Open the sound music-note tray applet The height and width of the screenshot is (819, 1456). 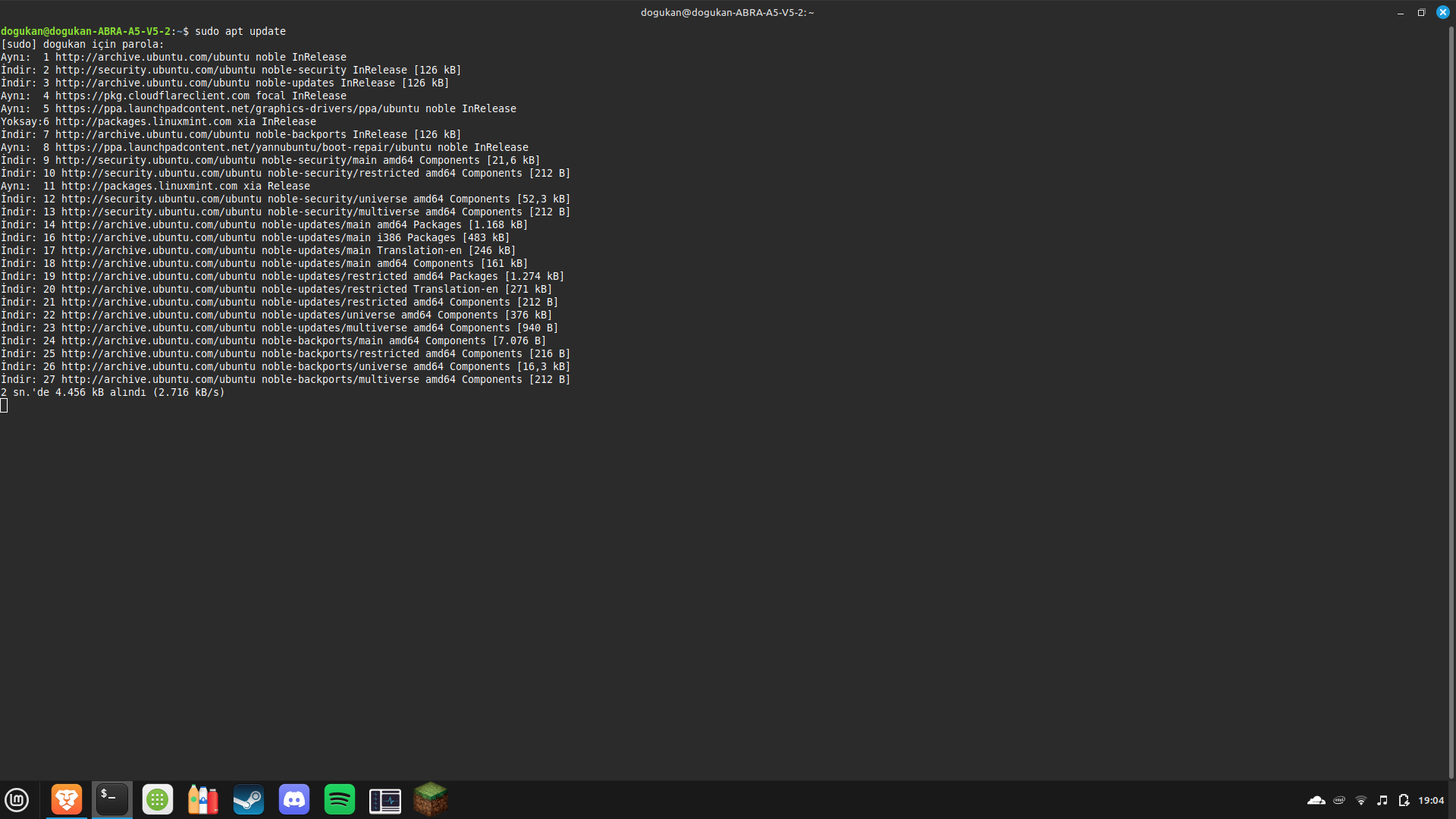pyautogui.click(x=1382, y=800)
